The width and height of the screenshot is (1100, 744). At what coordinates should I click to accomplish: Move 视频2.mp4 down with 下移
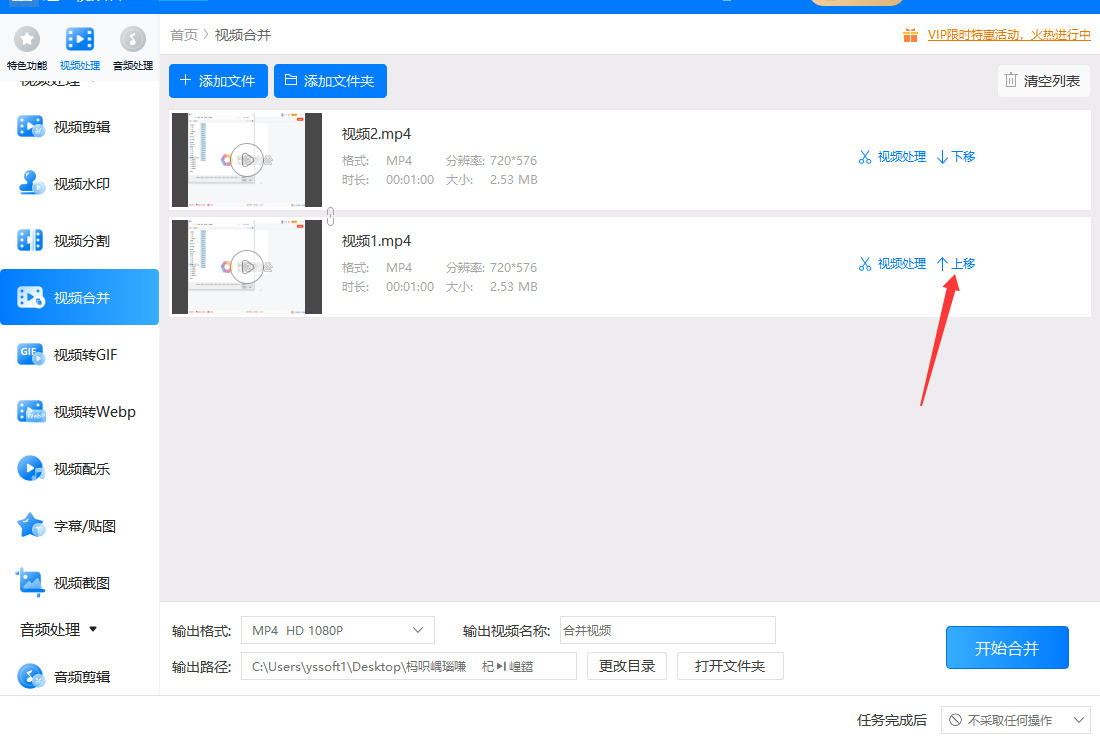[x=956, y=157]
